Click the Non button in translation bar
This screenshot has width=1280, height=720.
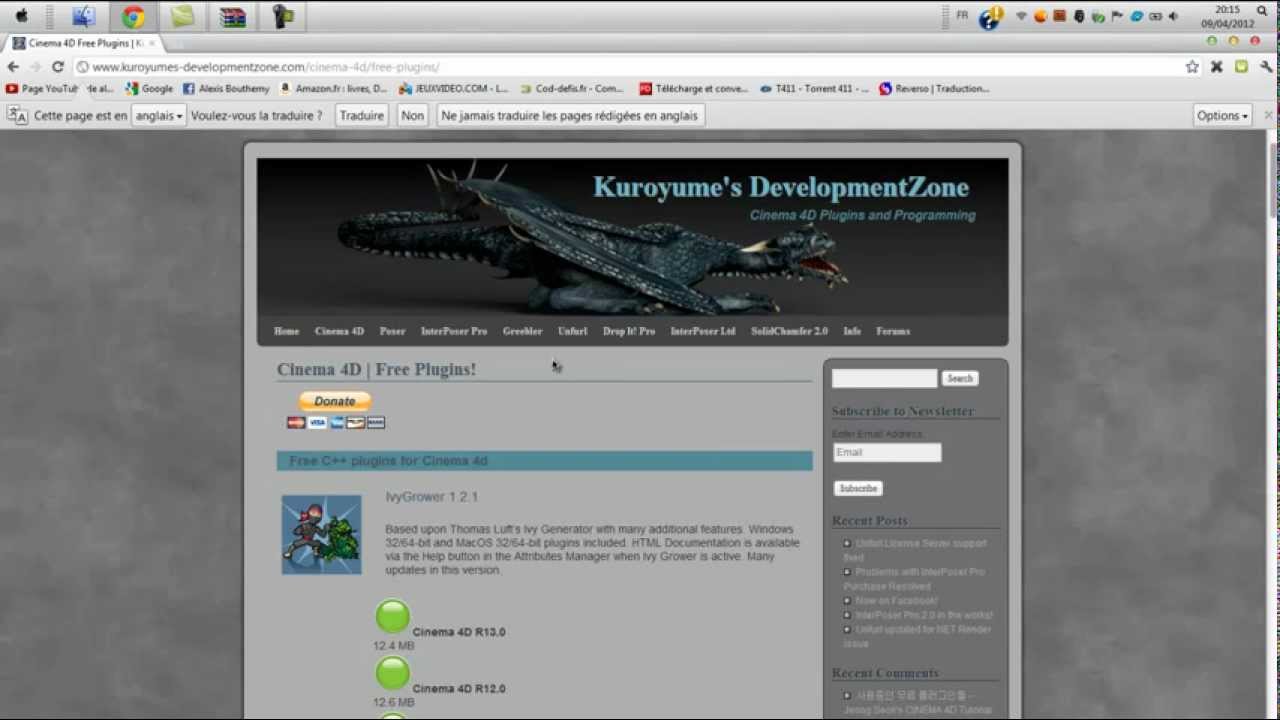[x=412, y=116]
